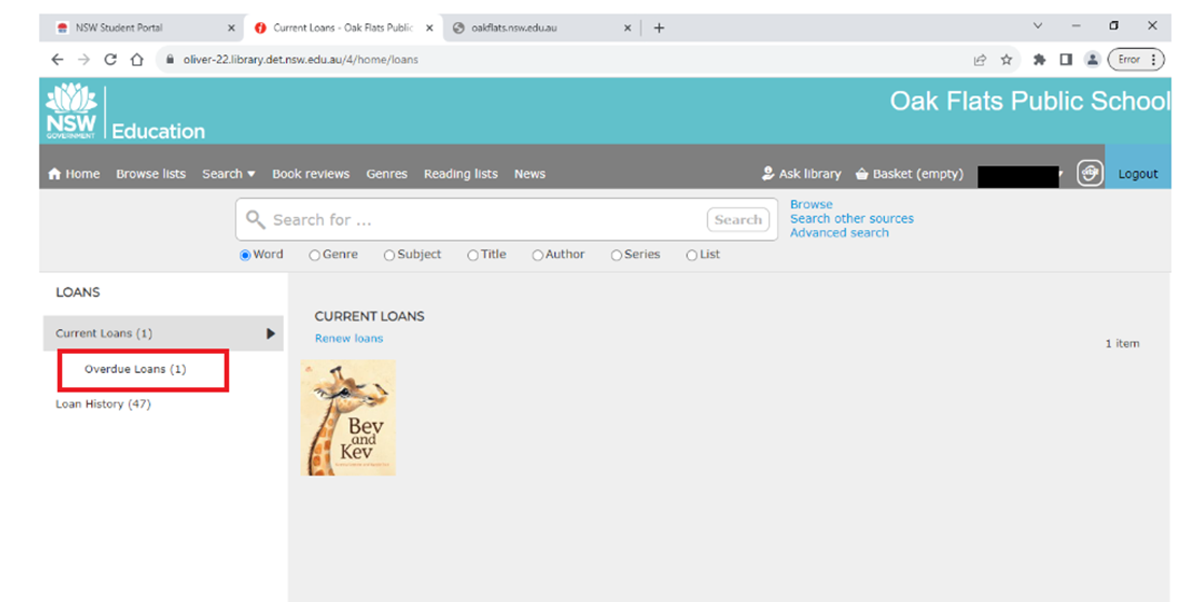Switch to the NSW Student Portal tab
This screenshot has width=1200, height=602.
(120, 28)
